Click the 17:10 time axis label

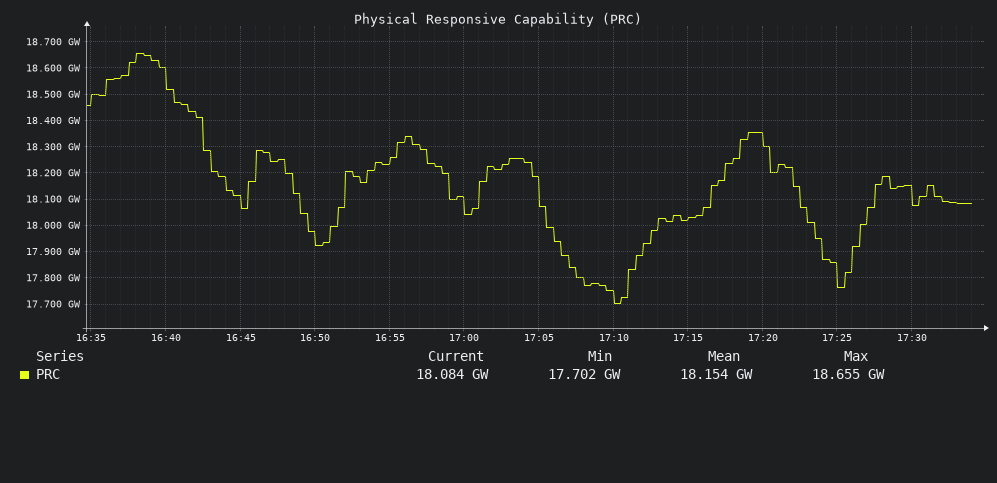coord(614,338)
